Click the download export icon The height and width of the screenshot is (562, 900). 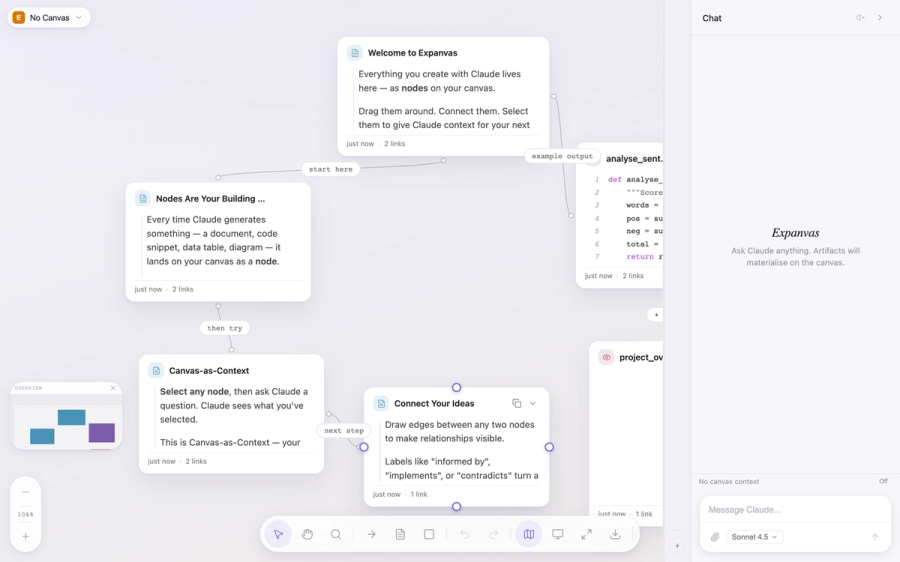[x=615, y=534]
